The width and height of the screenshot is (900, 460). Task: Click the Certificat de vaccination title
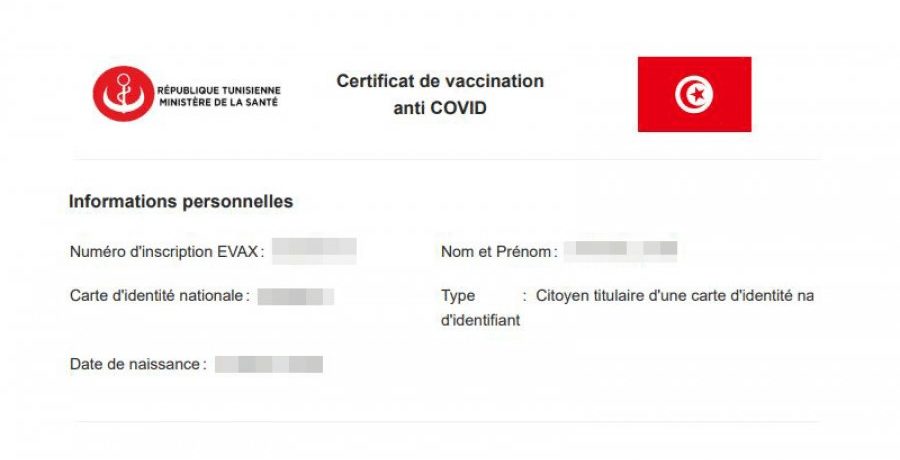tap(440, 81)
